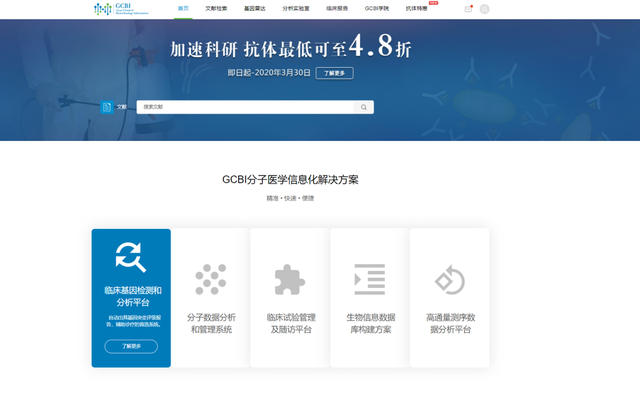Select the 生物信息数据库 indent-list icon
The image size is (640, 401).
click(370, 279)
